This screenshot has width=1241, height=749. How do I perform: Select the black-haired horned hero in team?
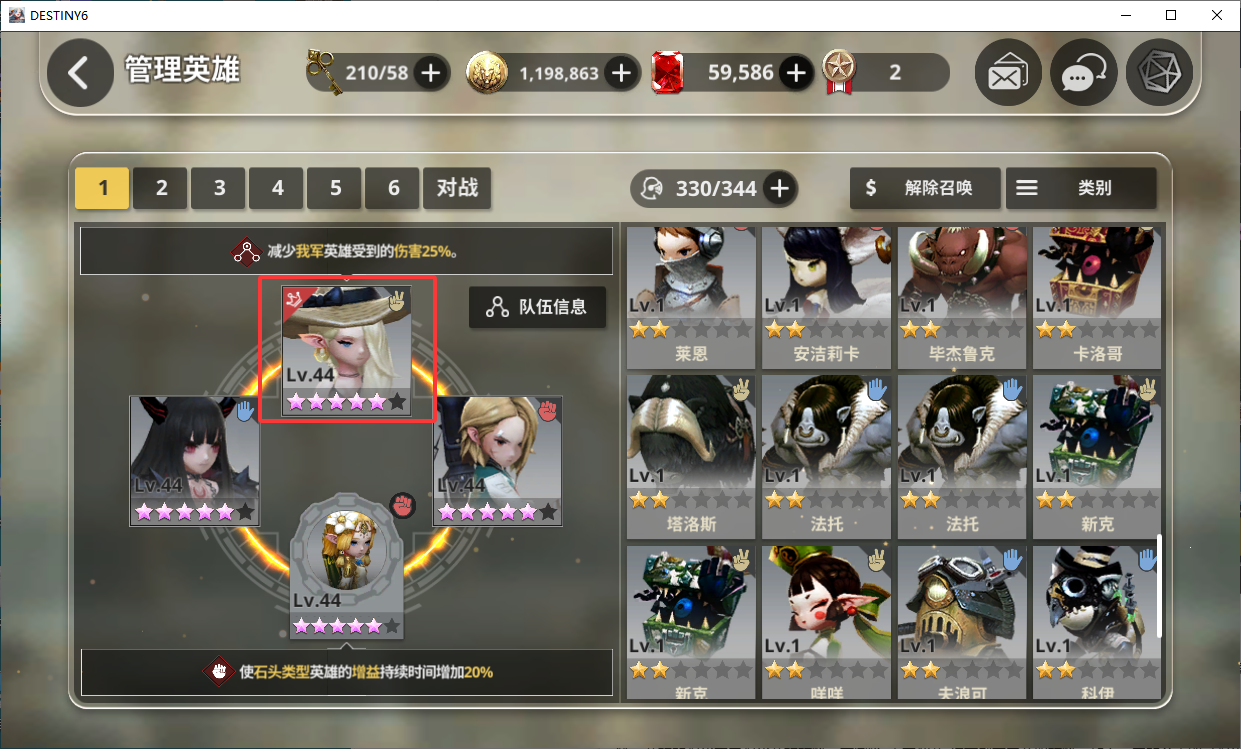click(195, 460)
